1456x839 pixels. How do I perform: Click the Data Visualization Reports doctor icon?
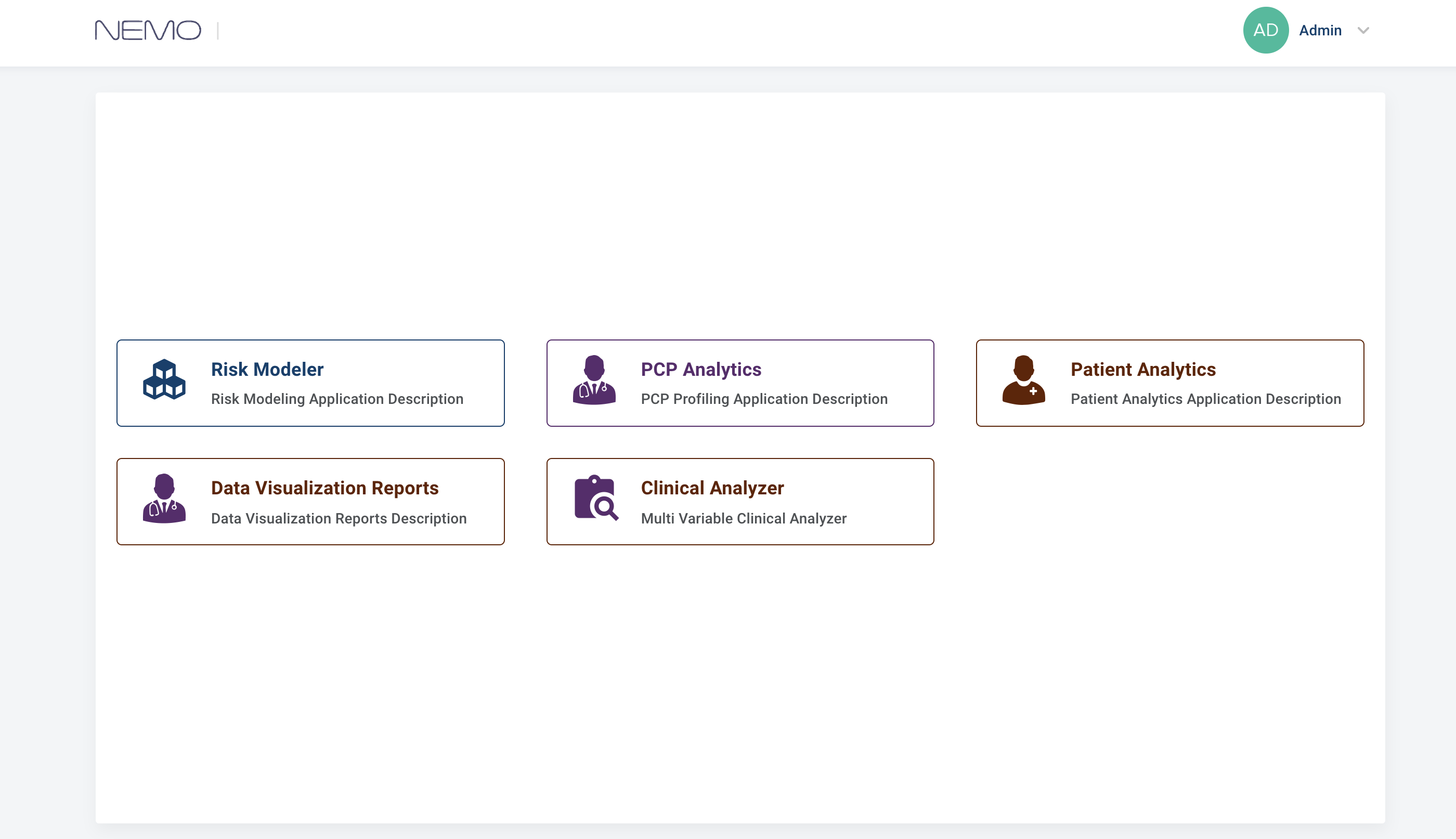pos(164,499)
